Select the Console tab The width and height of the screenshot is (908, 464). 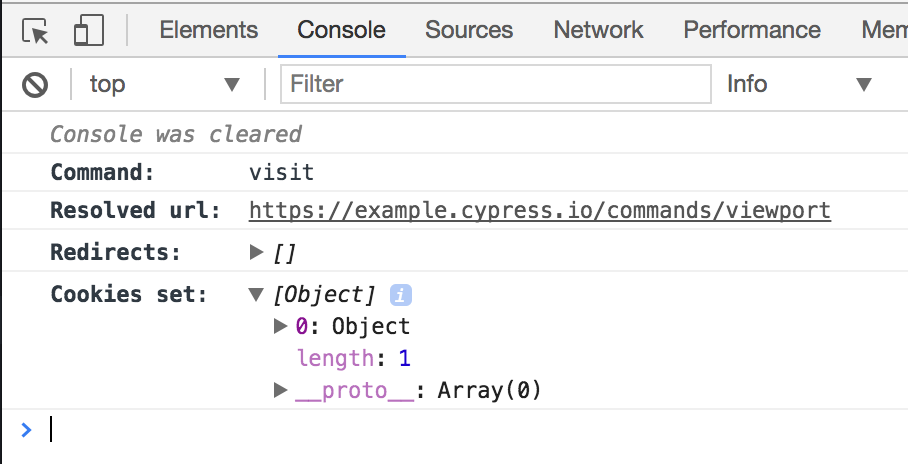coord(341,30)
